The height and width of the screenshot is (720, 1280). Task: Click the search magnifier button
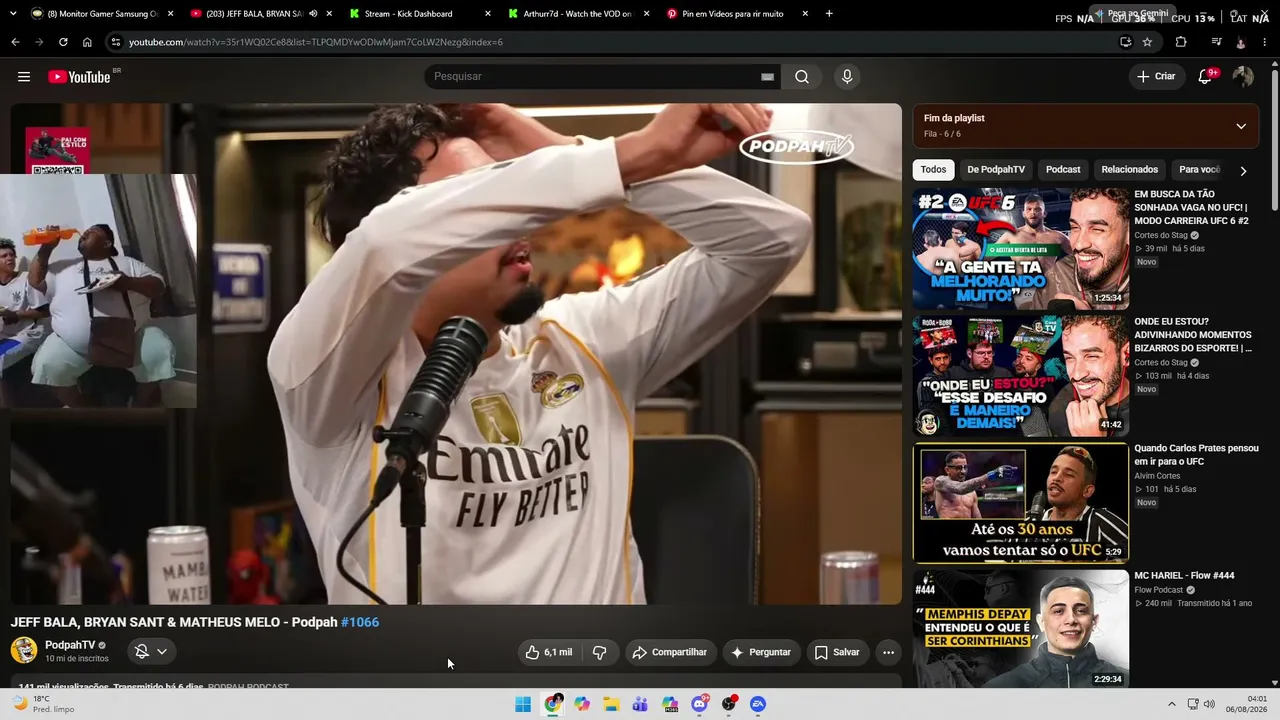[x=802, y=77]
